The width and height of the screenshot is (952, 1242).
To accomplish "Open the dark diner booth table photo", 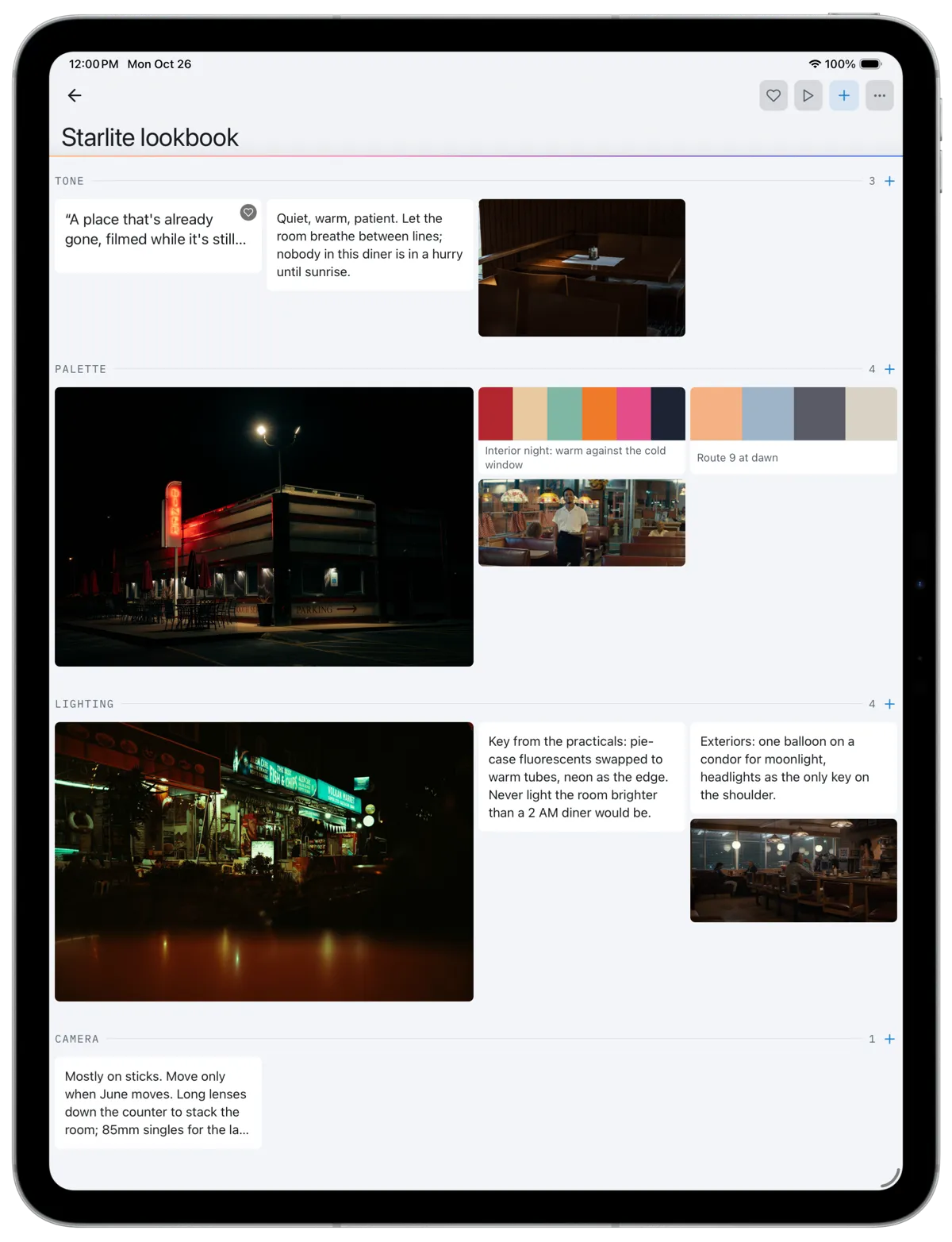I will 582,267.
